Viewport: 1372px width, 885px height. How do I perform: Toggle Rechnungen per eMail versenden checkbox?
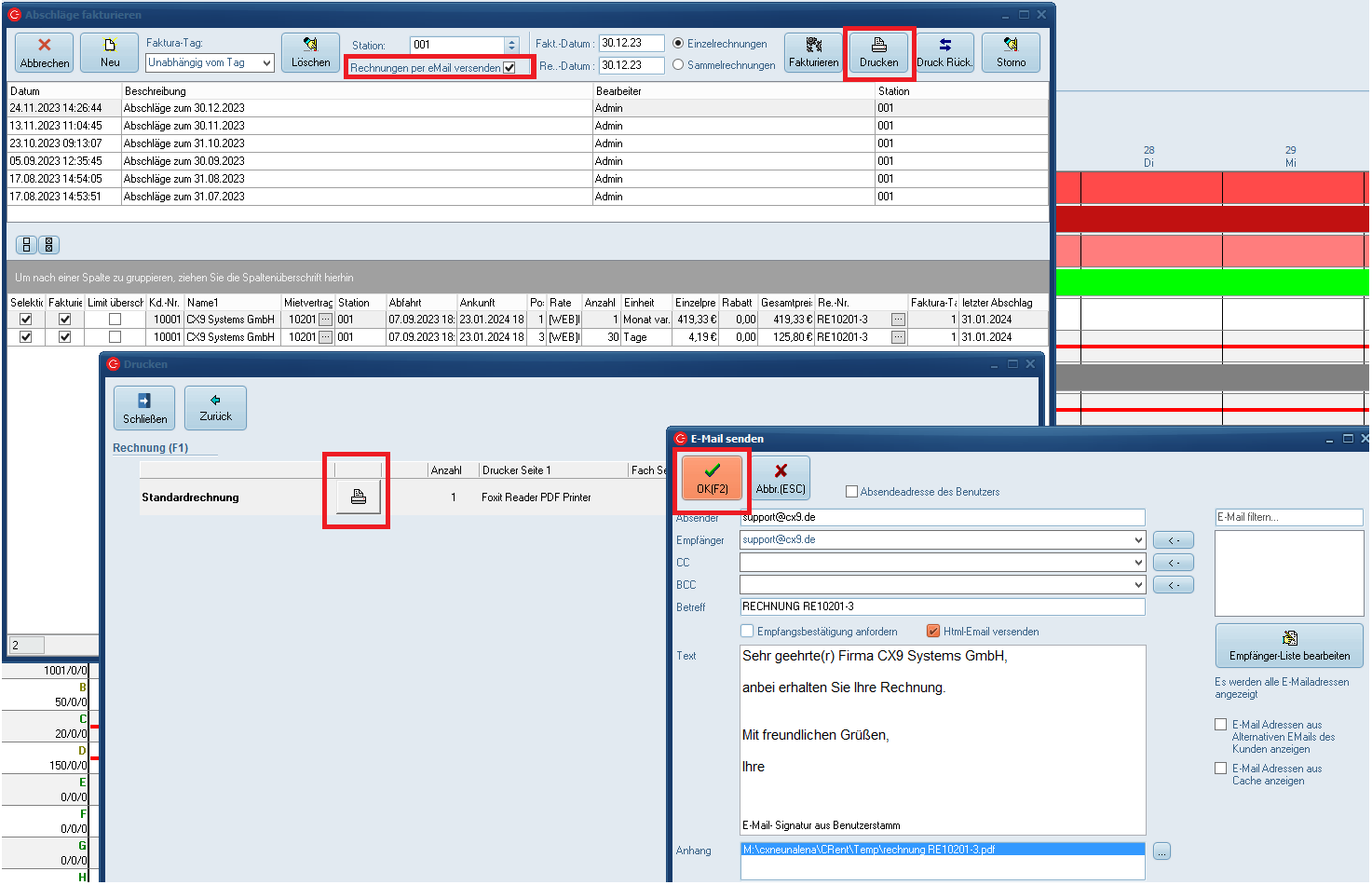[x=509, y=68]
